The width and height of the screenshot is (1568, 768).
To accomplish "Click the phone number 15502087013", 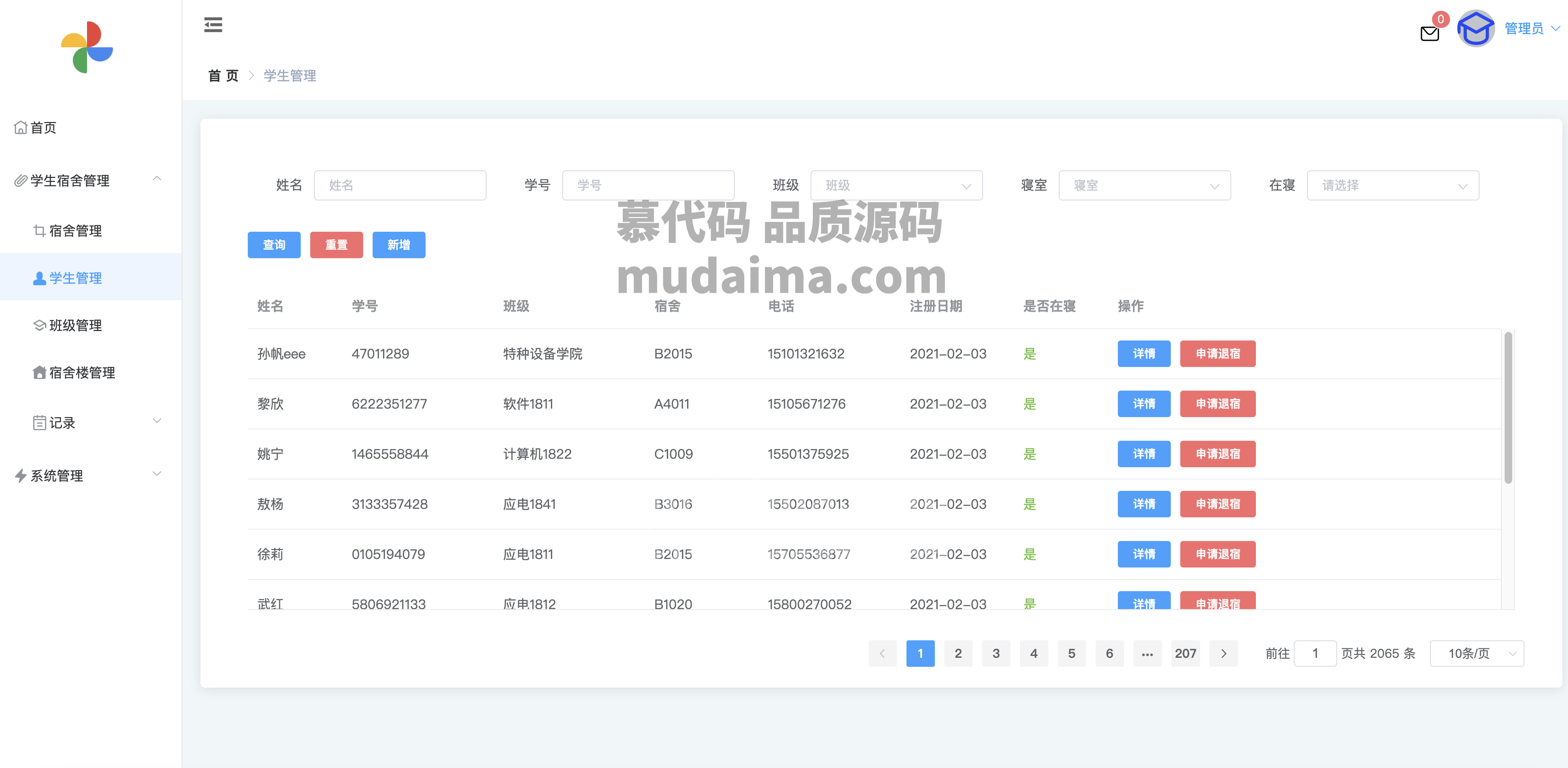I will coord(808,505).
